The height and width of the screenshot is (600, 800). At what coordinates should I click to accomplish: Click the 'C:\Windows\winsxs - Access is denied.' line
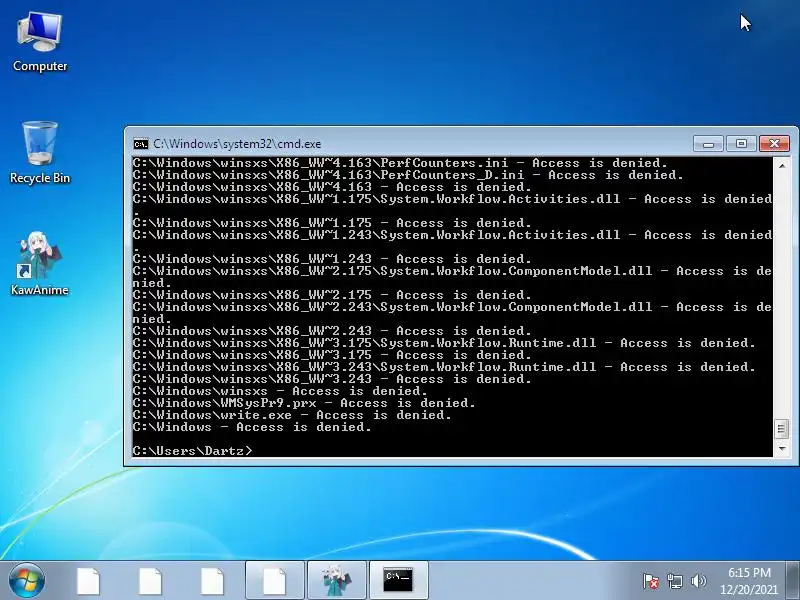point(280,391)
